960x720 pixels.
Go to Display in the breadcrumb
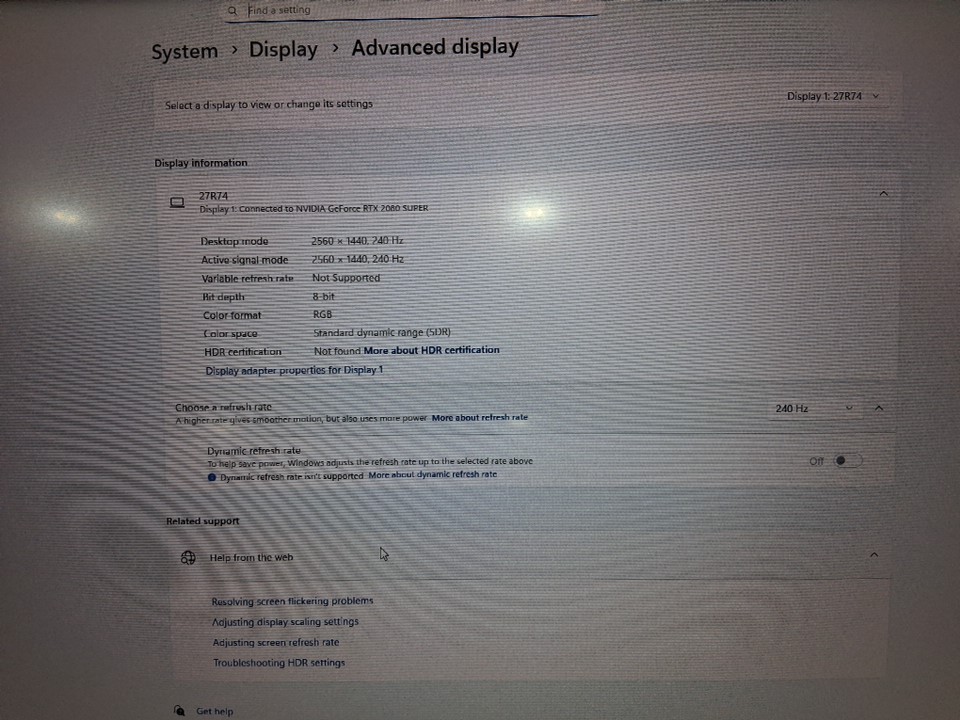[283, 50]
